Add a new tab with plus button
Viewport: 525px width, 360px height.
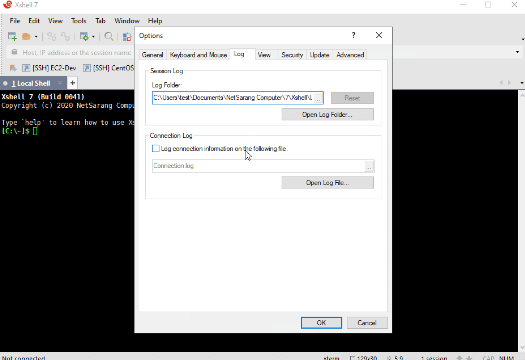pyautogui.click(x=72, y=82)
